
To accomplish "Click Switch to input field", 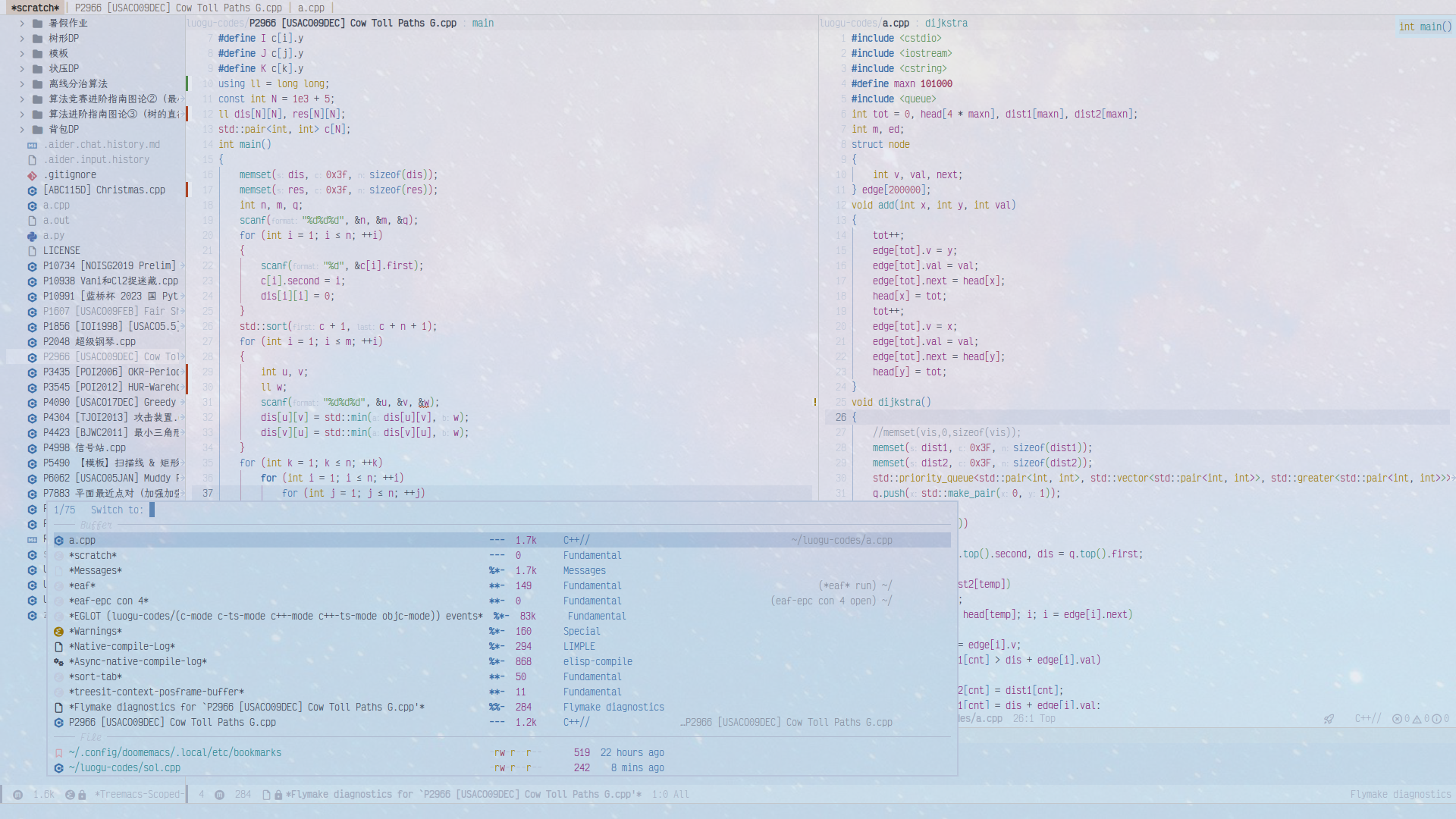I will point(152,509).
